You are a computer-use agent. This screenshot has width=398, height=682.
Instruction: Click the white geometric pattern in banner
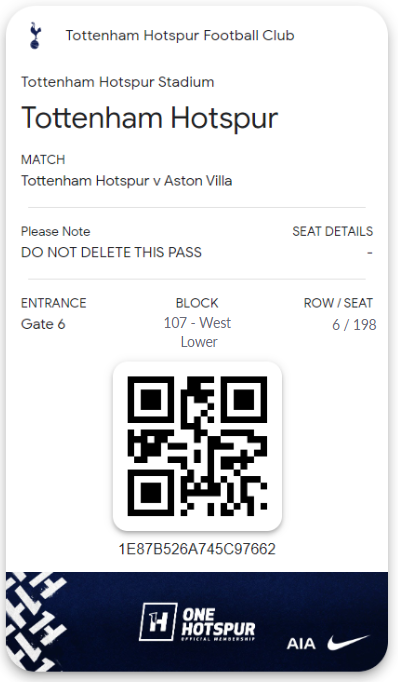36,621
